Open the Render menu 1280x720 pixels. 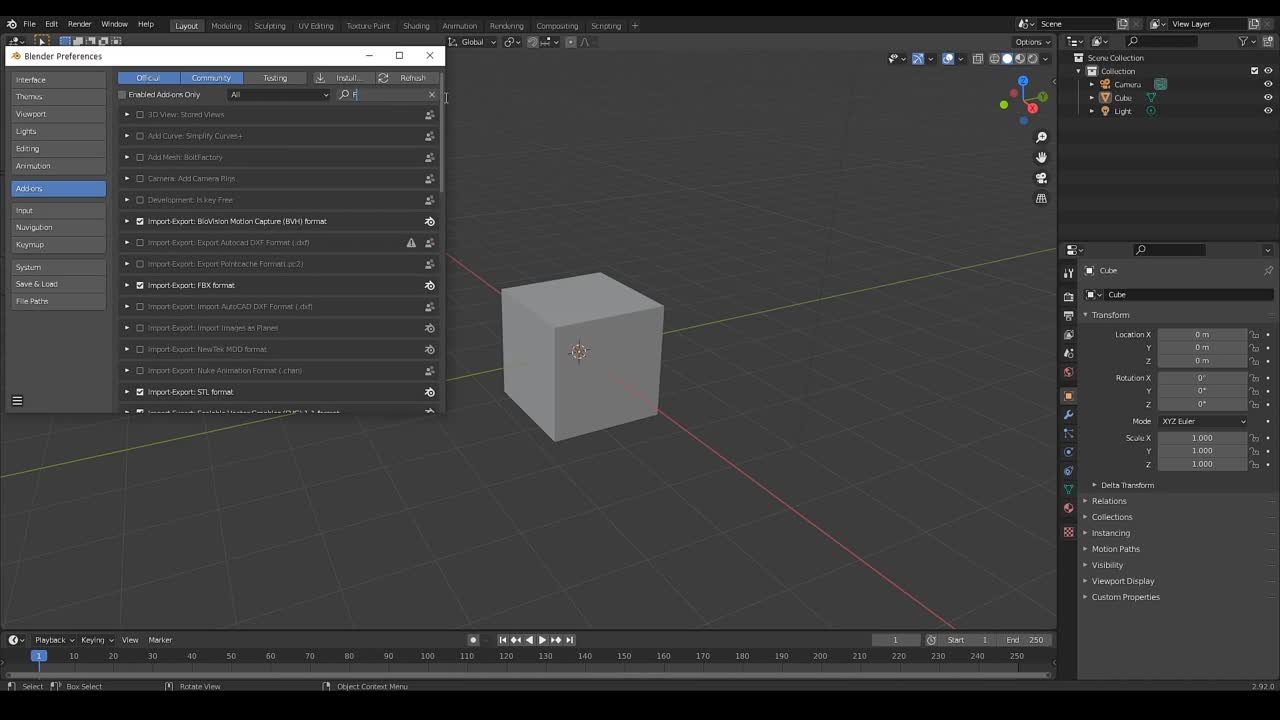coord(79,24)
